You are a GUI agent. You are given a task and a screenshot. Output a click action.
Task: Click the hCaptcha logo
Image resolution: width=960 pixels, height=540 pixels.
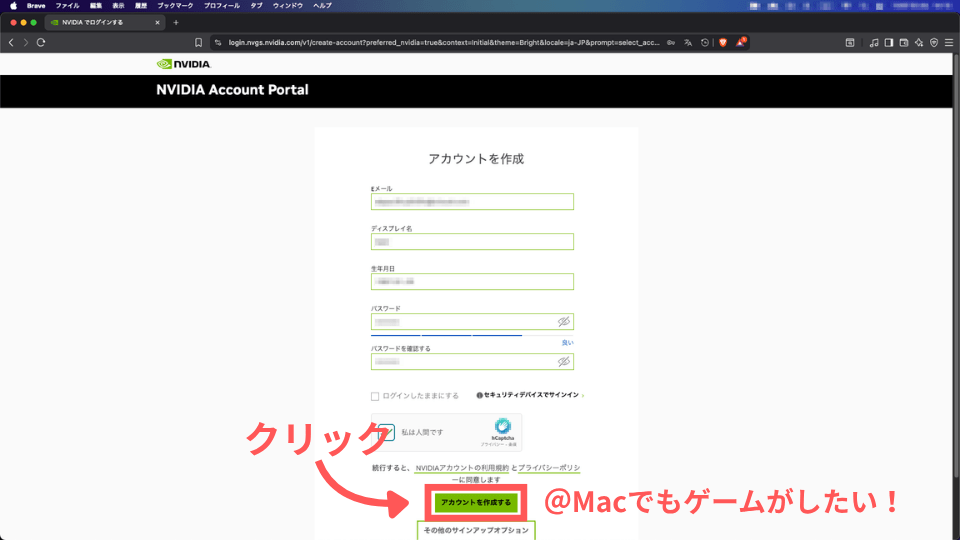pyautogui.click(x=502, y=426)
